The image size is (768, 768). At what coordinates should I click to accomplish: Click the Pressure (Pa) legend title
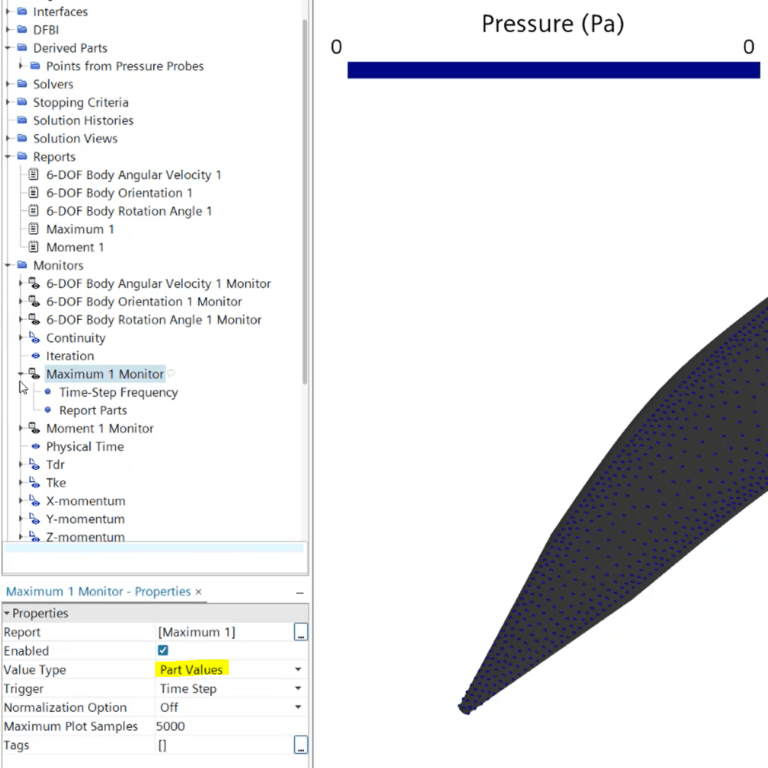(x=553, y=24)
